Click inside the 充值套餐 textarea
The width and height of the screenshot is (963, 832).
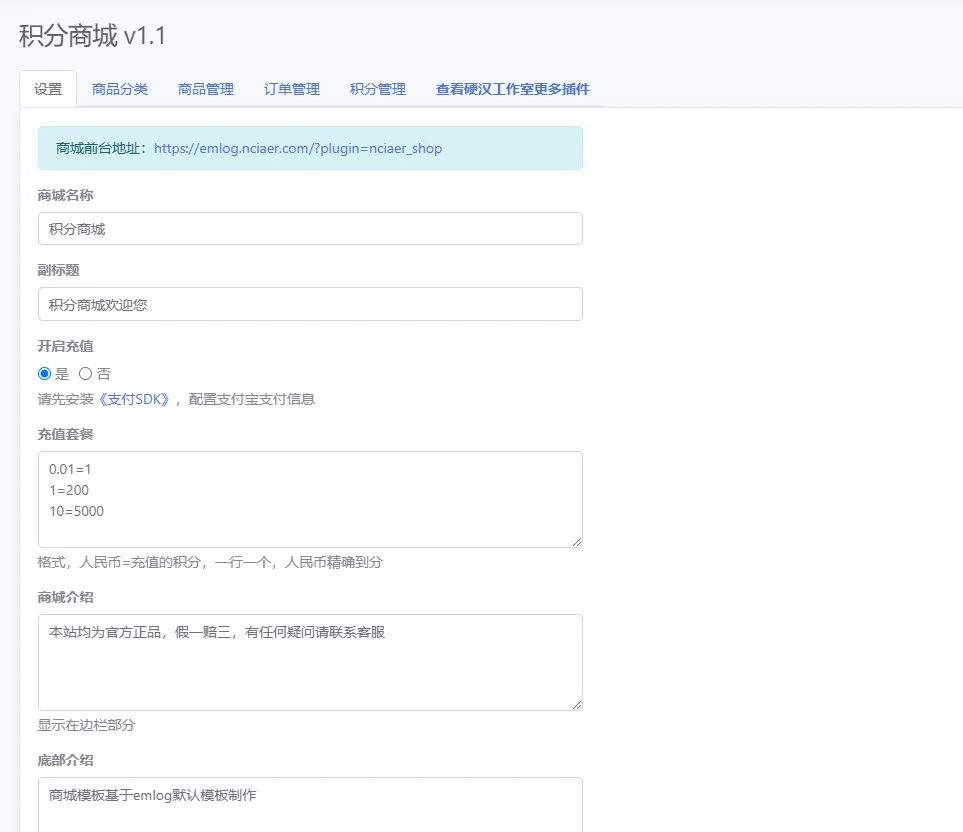310,499
